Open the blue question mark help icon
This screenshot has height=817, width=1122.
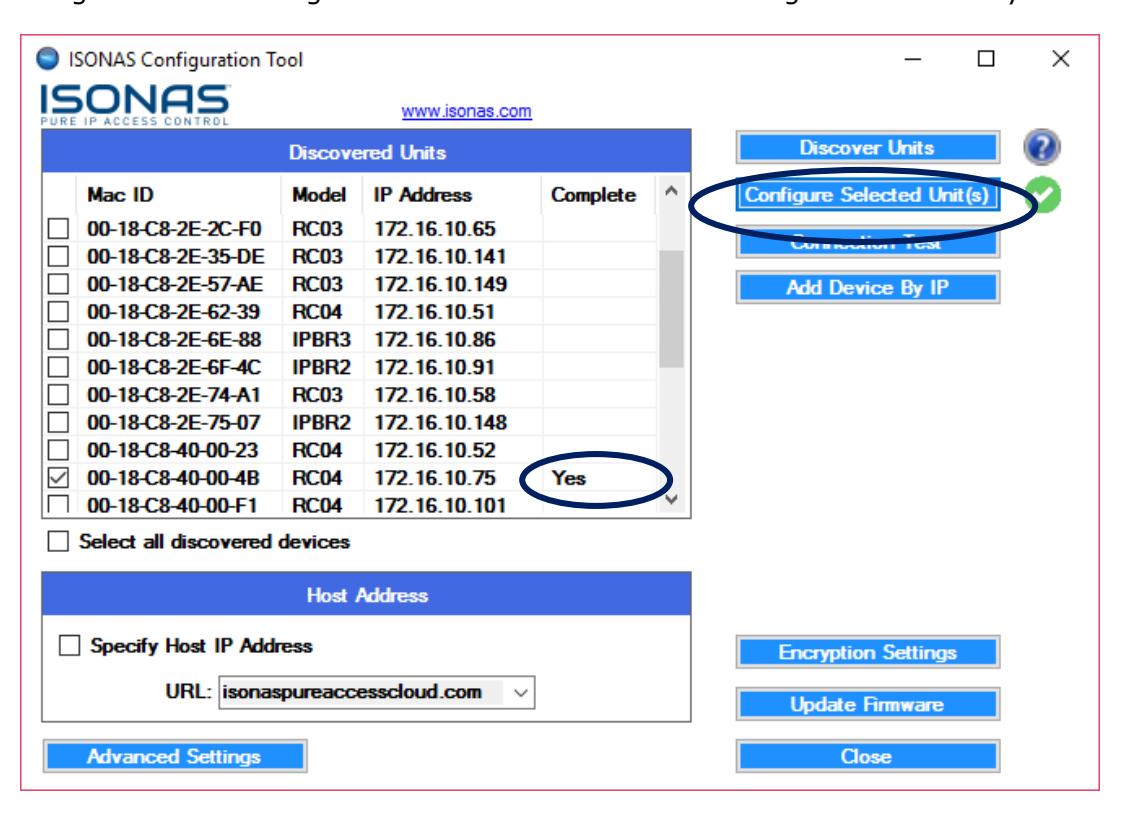pyautogui.click(x=1042, y=147)
